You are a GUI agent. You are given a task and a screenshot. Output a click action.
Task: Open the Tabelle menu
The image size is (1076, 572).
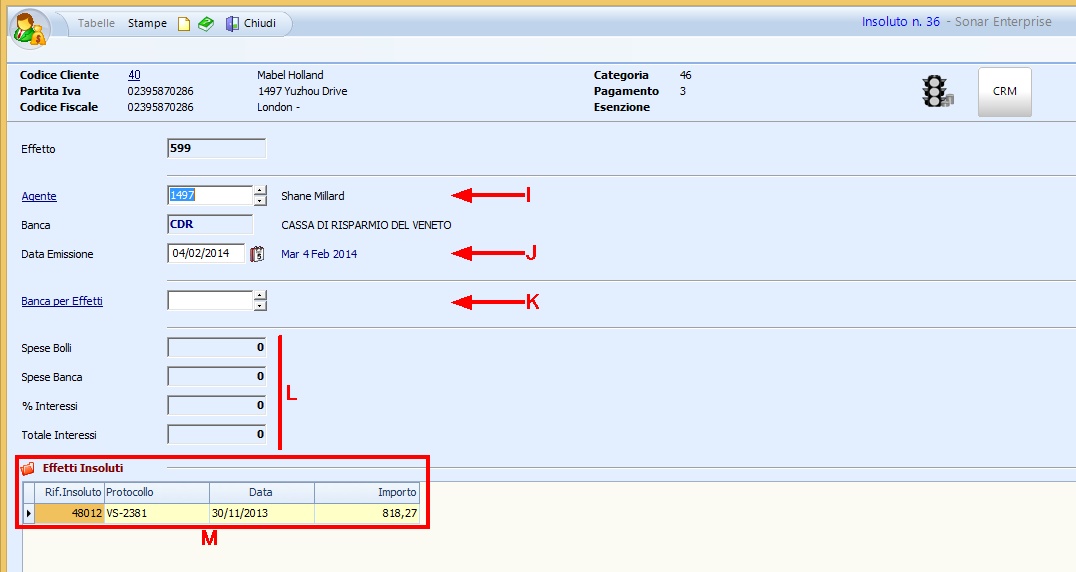pyautogui.click(x=97, y=23)
